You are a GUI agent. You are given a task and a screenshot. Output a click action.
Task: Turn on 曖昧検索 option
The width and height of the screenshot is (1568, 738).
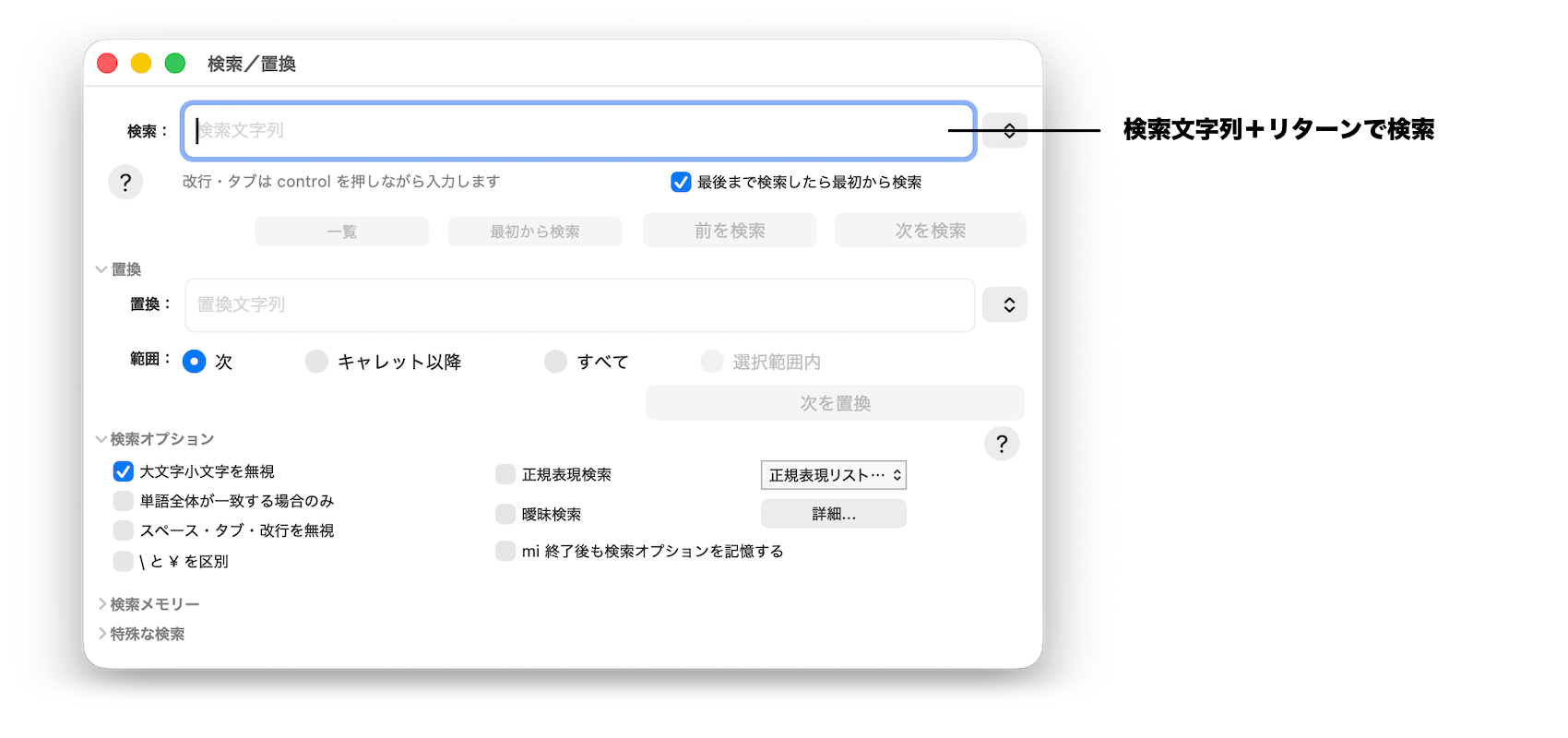[x=505, y=514]
